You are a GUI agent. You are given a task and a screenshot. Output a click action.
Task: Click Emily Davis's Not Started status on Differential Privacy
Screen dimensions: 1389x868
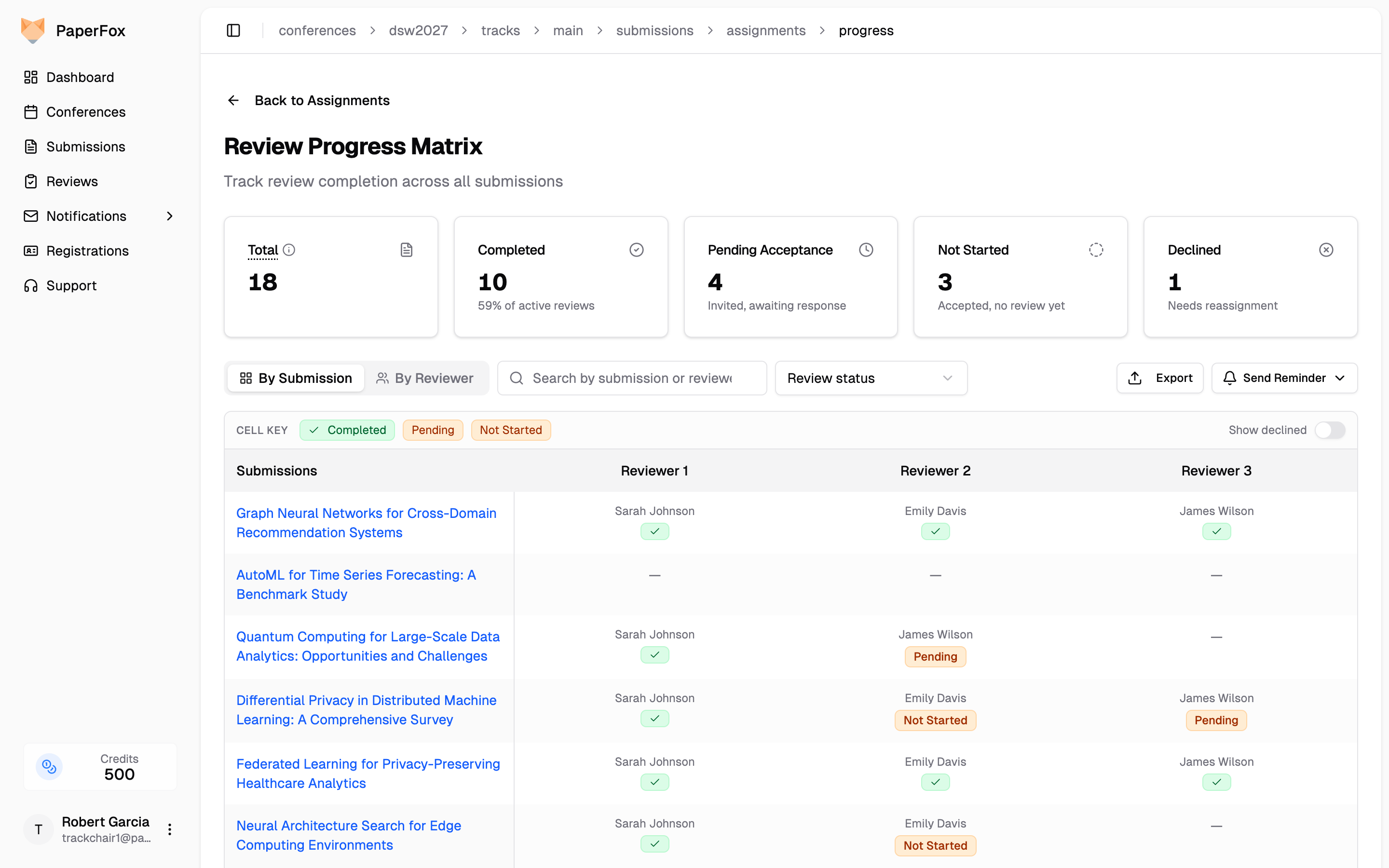tap(935, 720)
